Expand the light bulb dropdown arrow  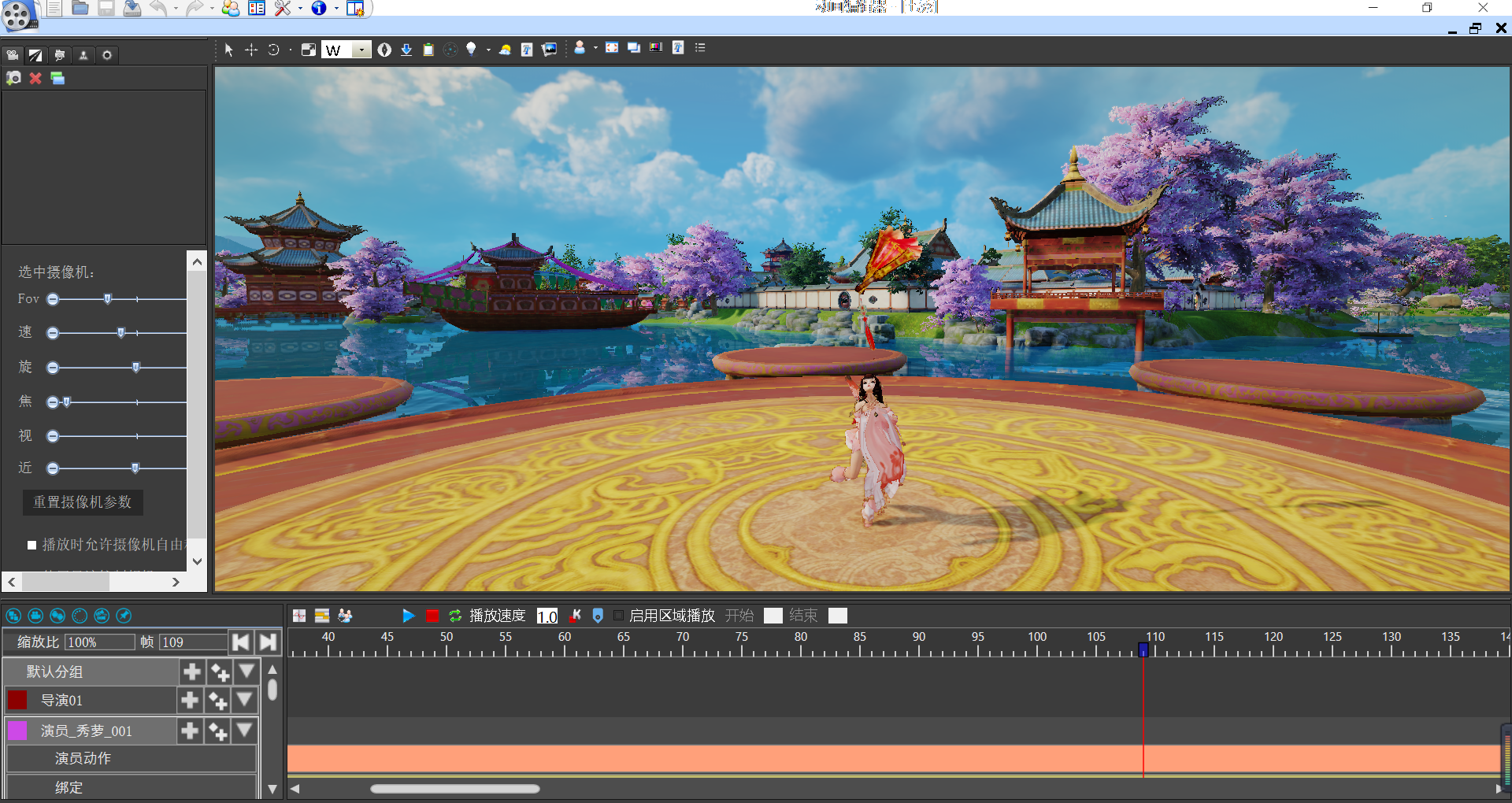(x=488, y=50)
